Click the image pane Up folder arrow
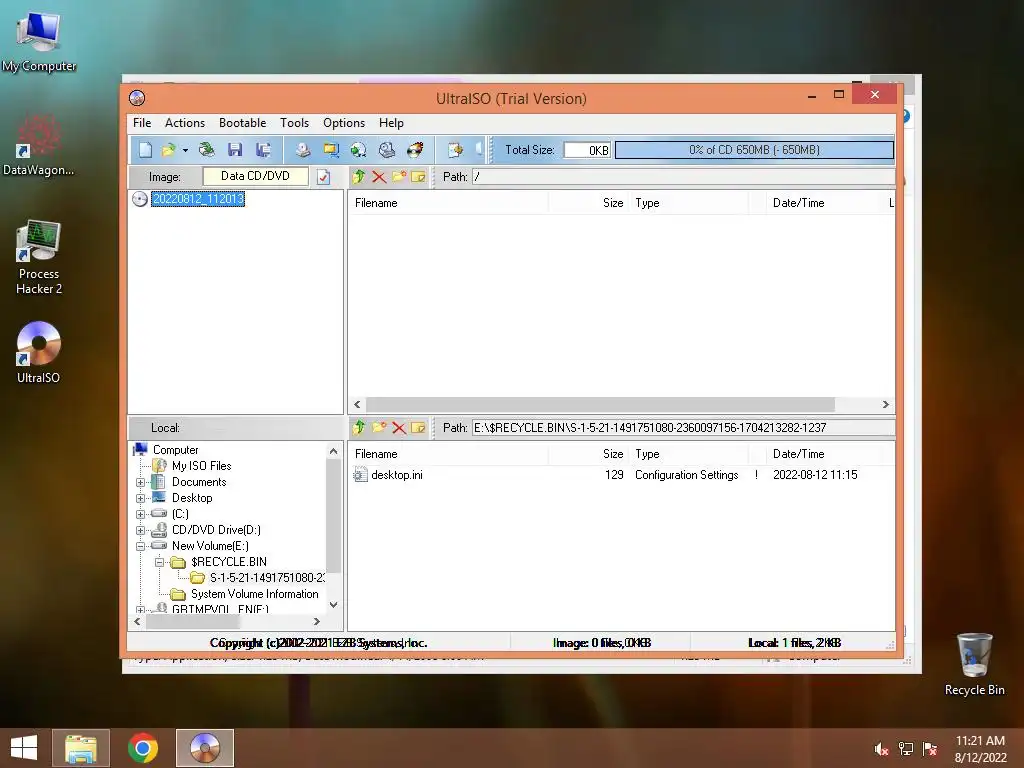The height and width of the screenshot is (768, 1024). pos(359,176)
